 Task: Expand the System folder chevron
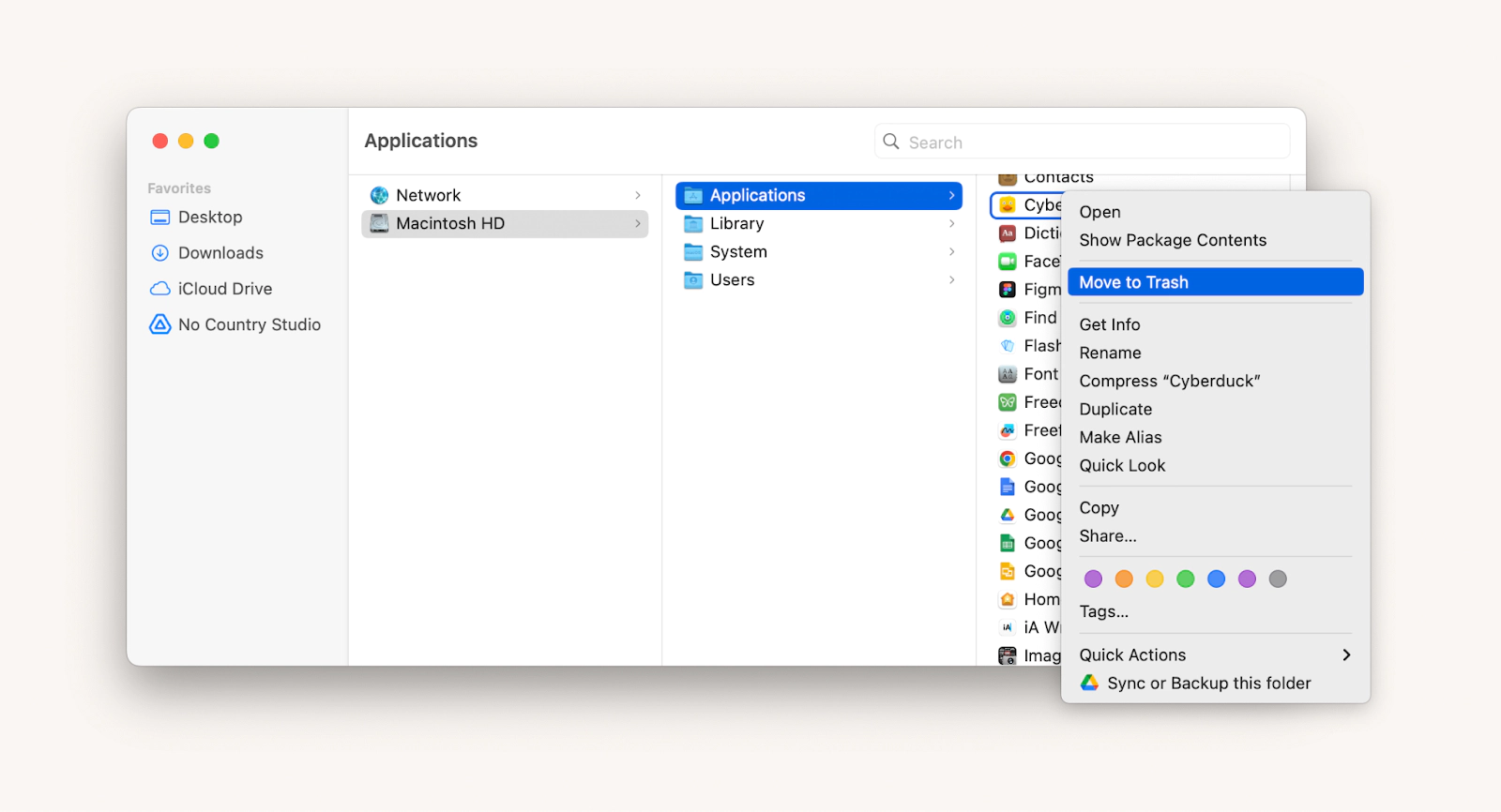[x=951, y=251]
